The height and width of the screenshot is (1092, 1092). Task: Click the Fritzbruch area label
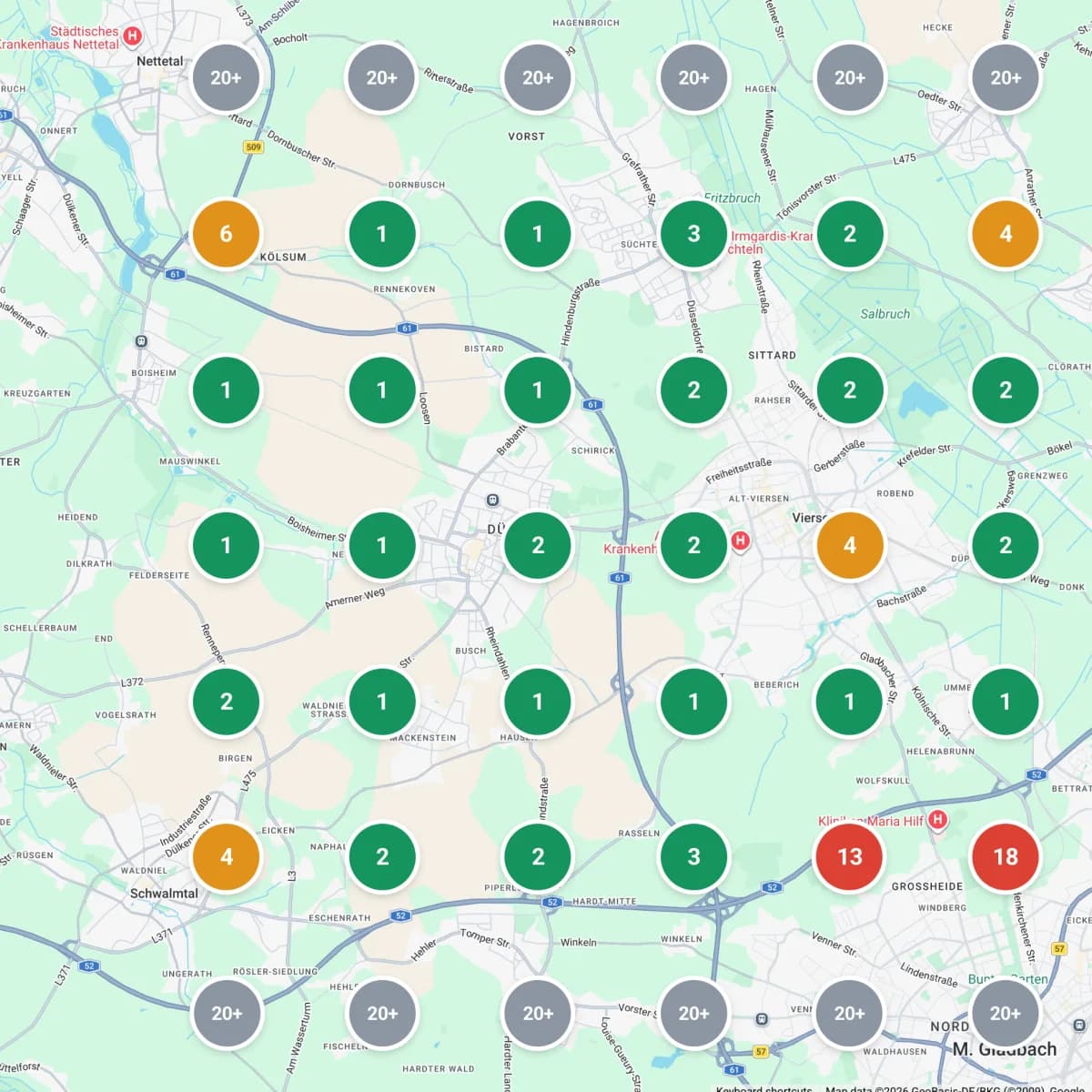(x=732, y=197)
